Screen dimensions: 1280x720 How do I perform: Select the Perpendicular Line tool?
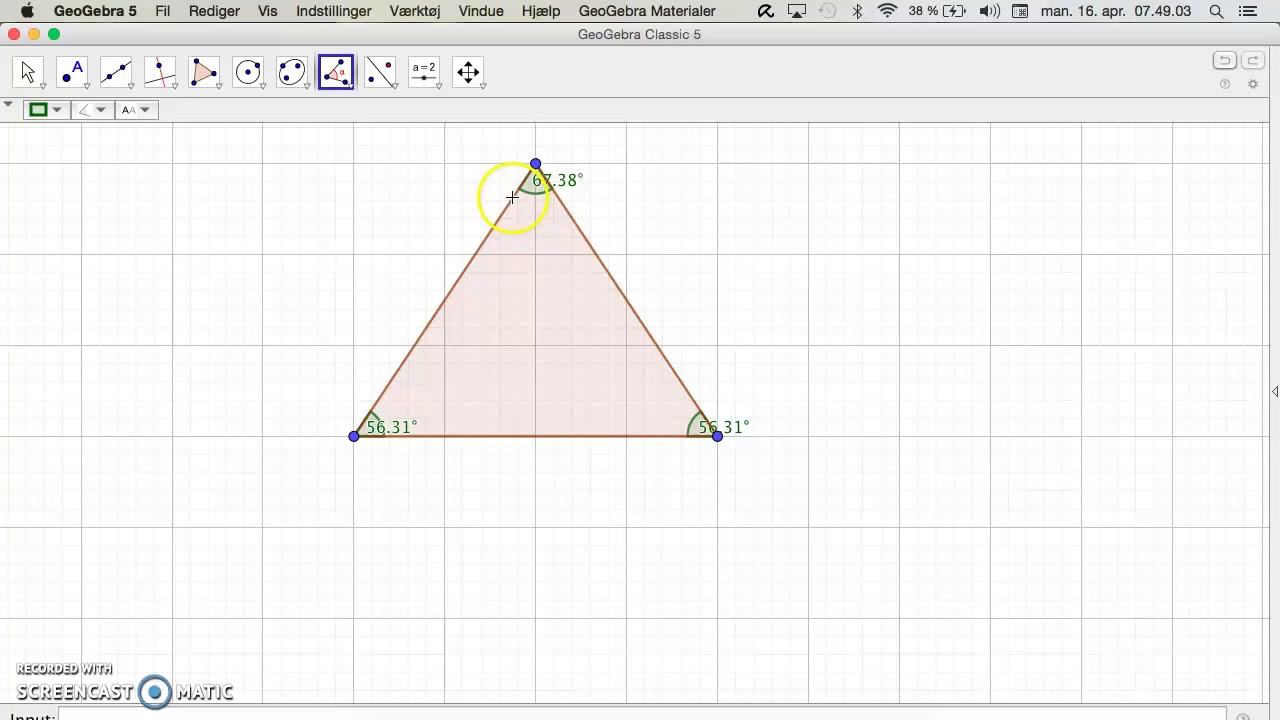click(160, 72)
